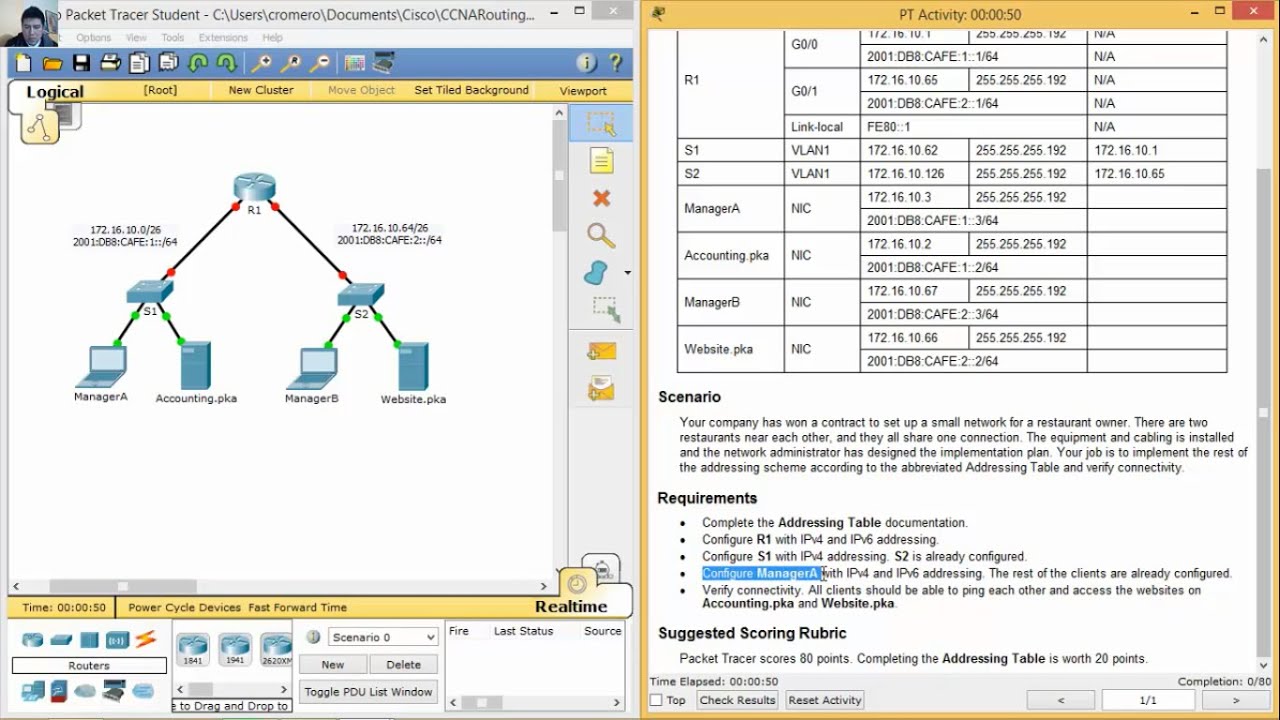Screen dimensions: 1280x720
Task: Select Switches device category icon
Action: [62, 640]
